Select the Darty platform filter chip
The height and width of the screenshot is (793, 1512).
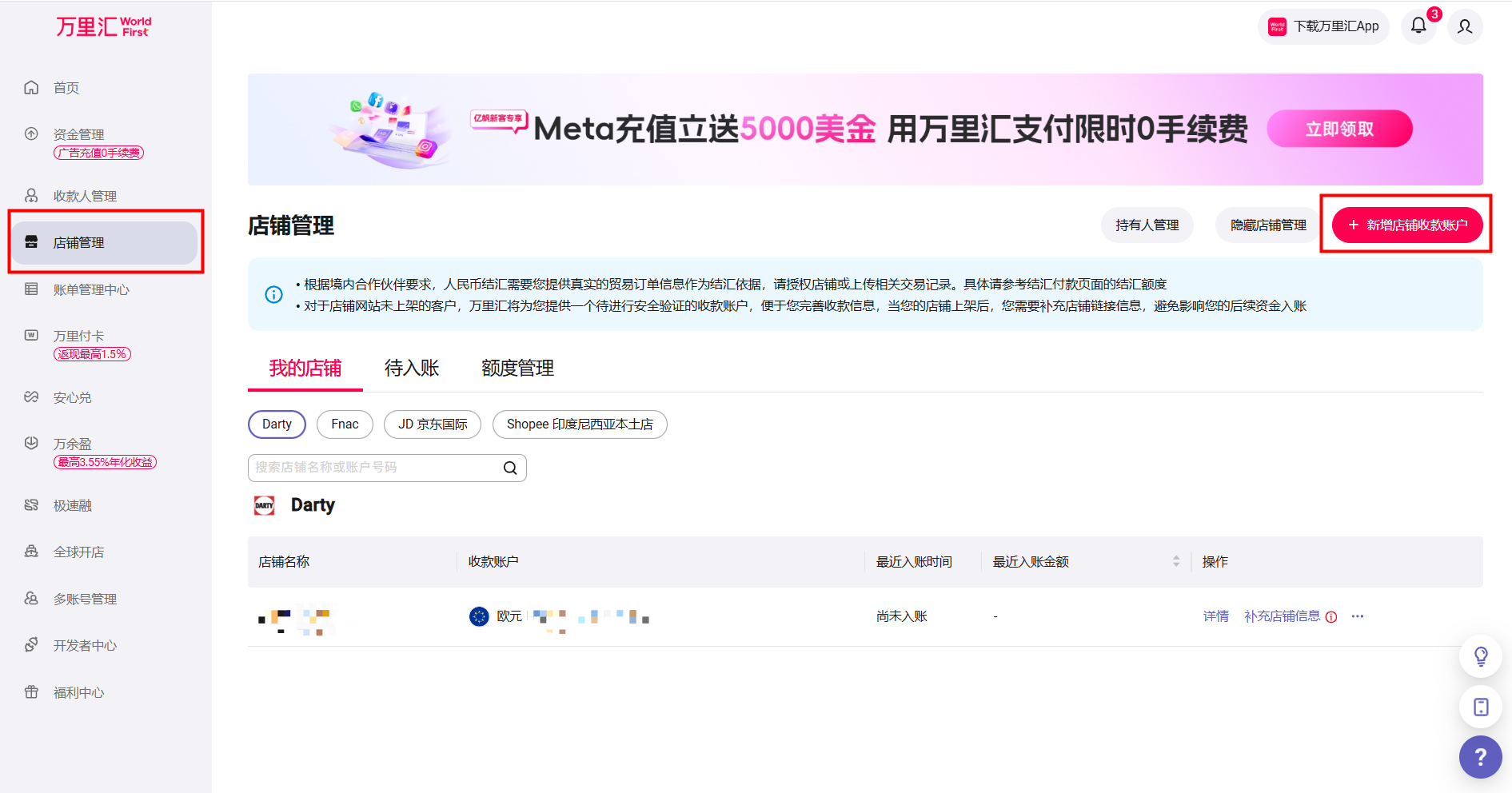click(277, 424)
